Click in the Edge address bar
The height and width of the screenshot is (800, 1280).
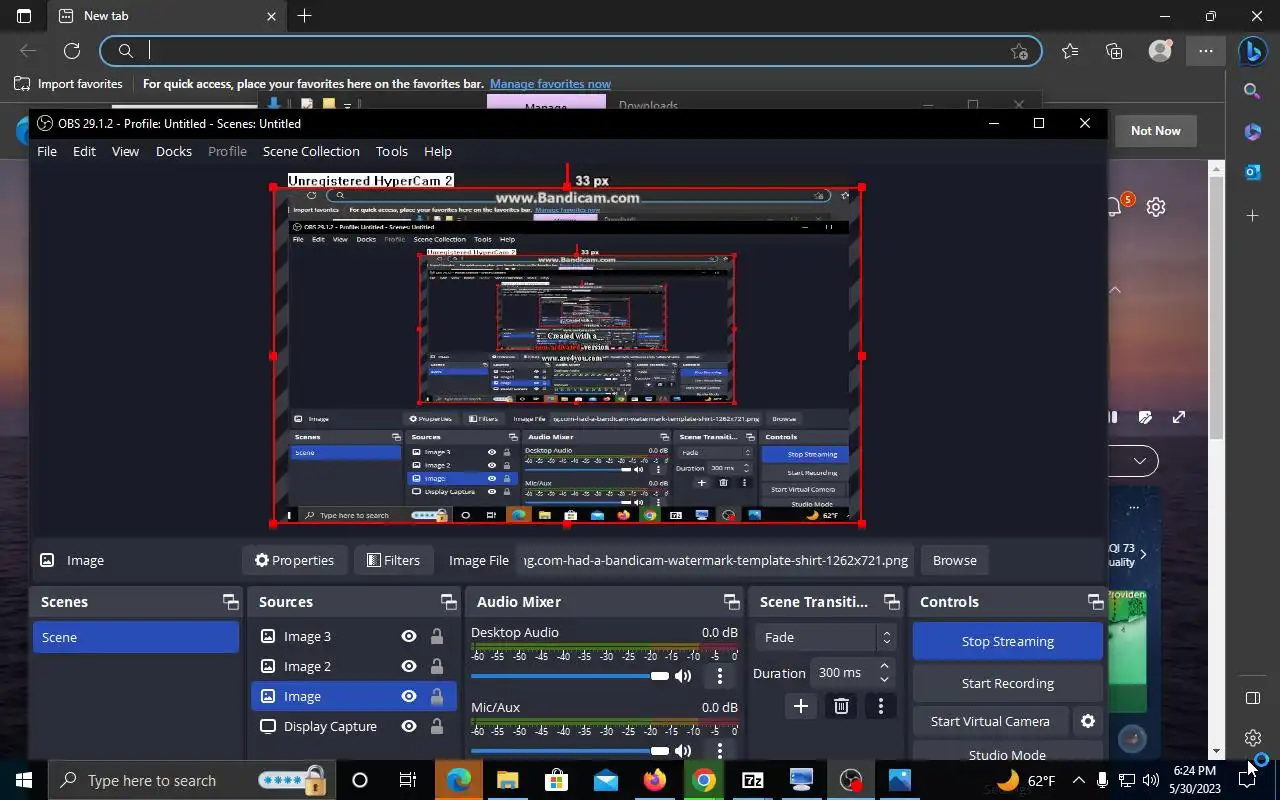[570, 51]
